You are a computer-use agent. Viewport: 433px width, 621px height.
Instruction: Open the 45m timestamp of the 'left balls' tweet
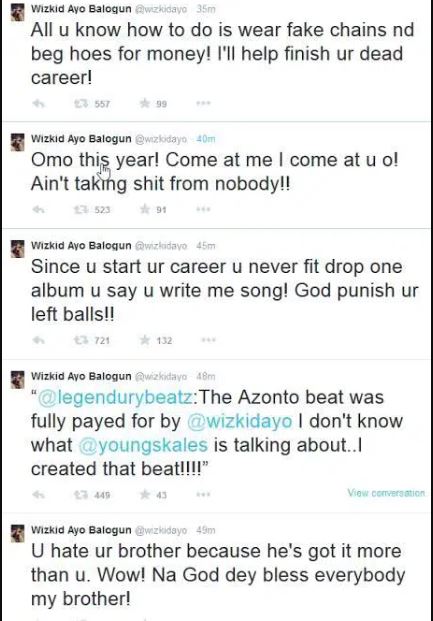(x=206, y=246)
